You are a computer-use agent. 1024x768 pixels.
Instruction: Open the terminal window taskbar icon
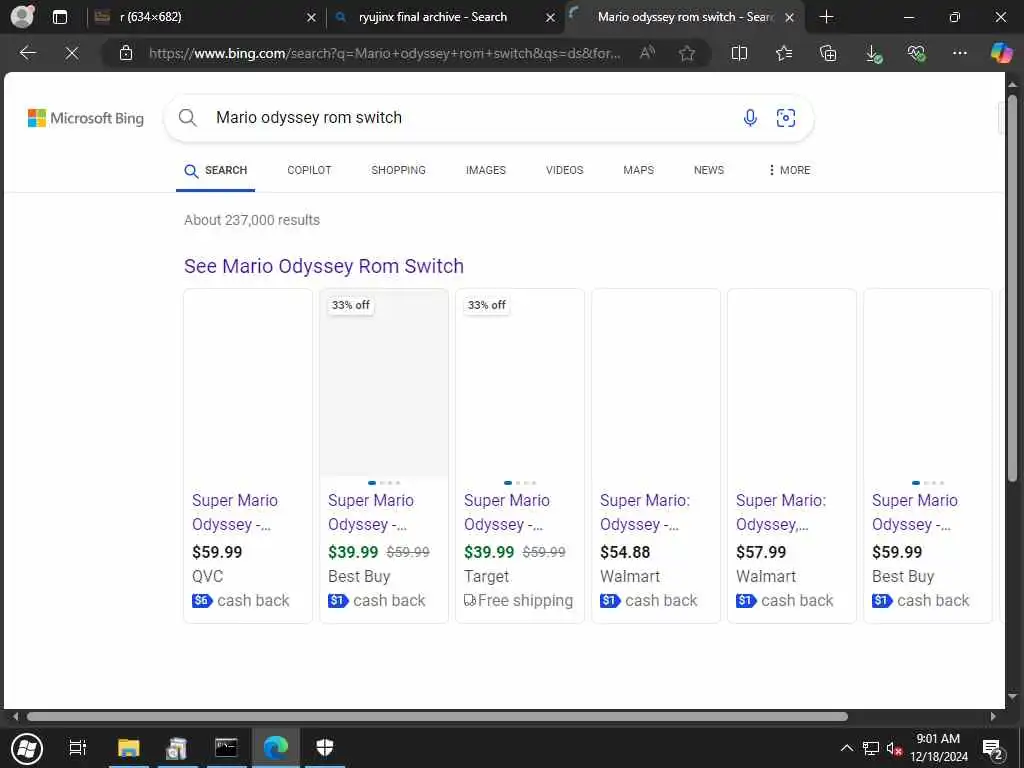click(226, 748)
